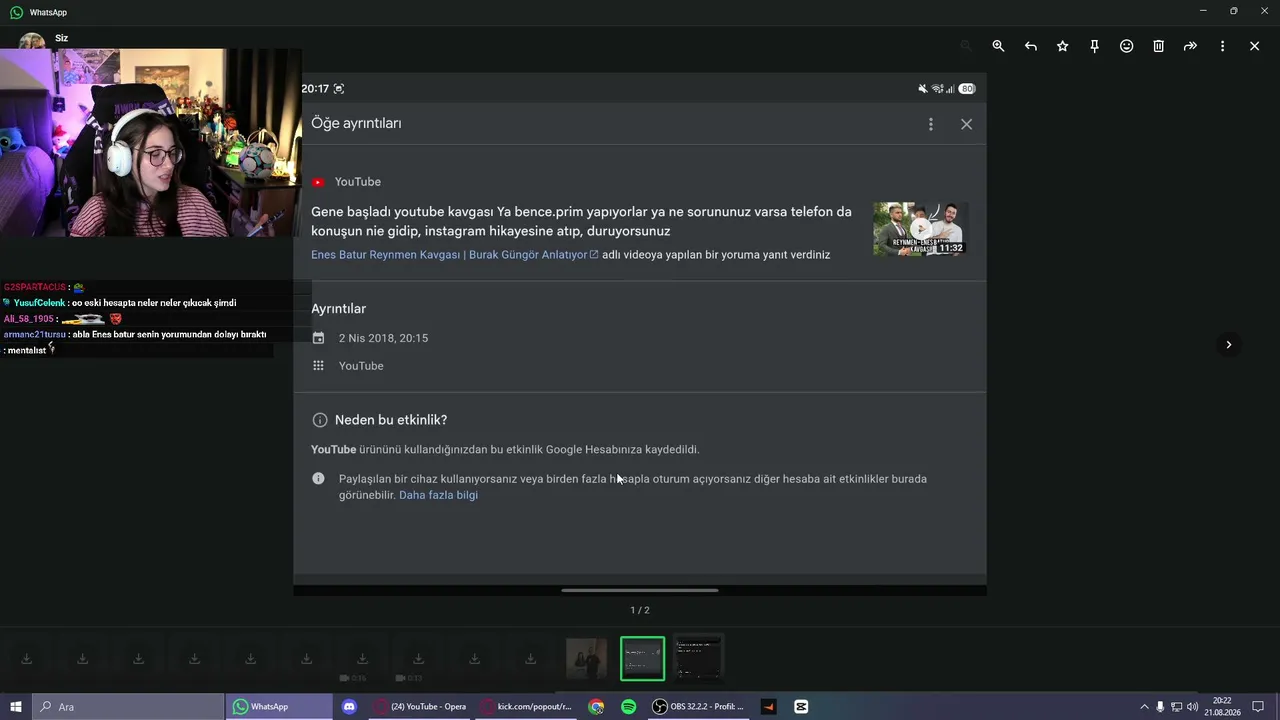Reply to this image message
1280x720 pixels.
(x=1030, y=46)
